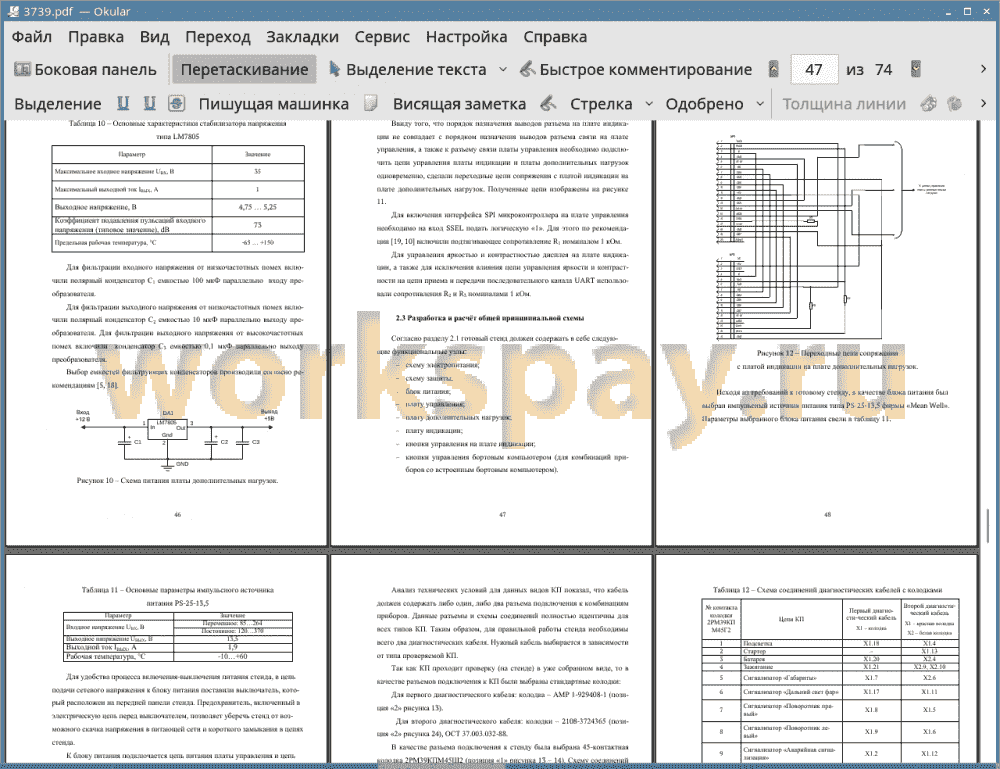Image resolution: width=1000 pixels, height=769 pixels.
Task: Click the caption Рисунок 10 – Схема питания
Action: [177, 480]
